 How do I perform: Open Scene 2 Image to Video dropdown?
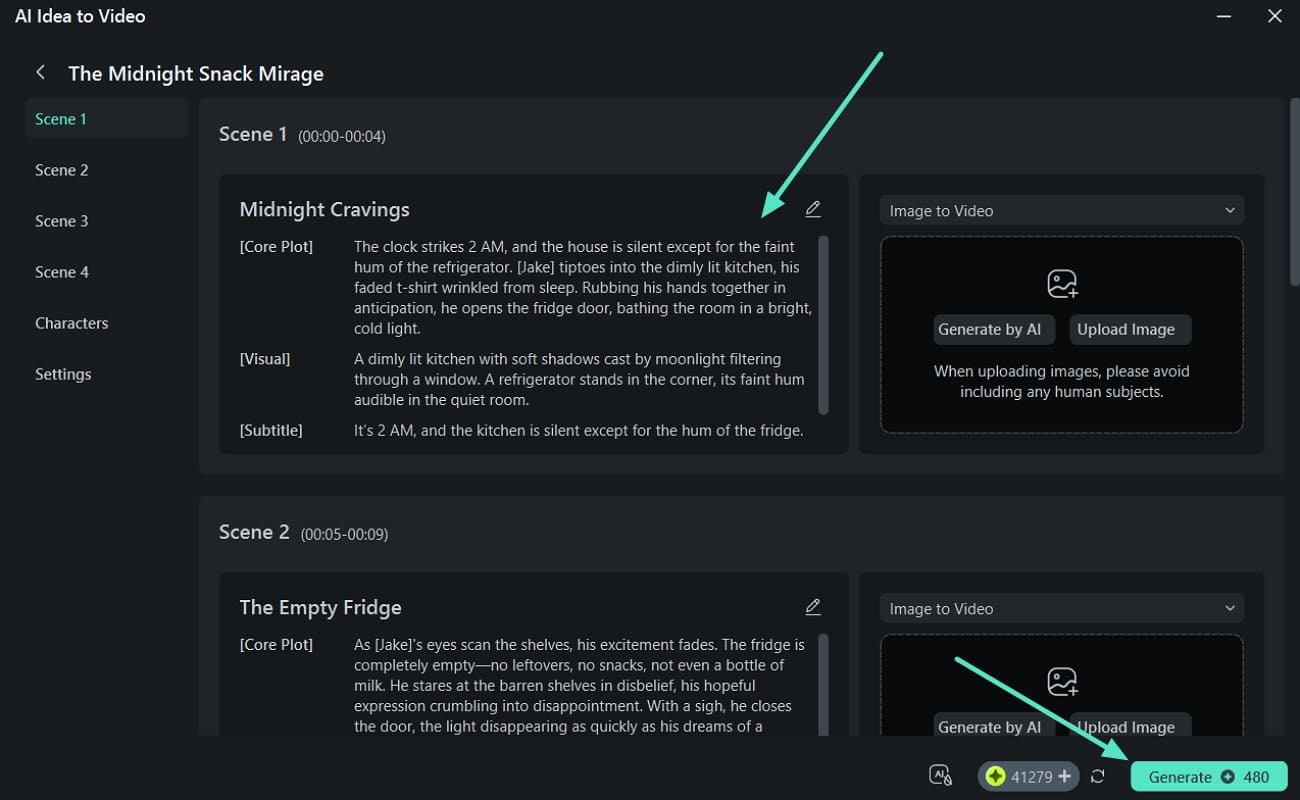click(1061, 609)
